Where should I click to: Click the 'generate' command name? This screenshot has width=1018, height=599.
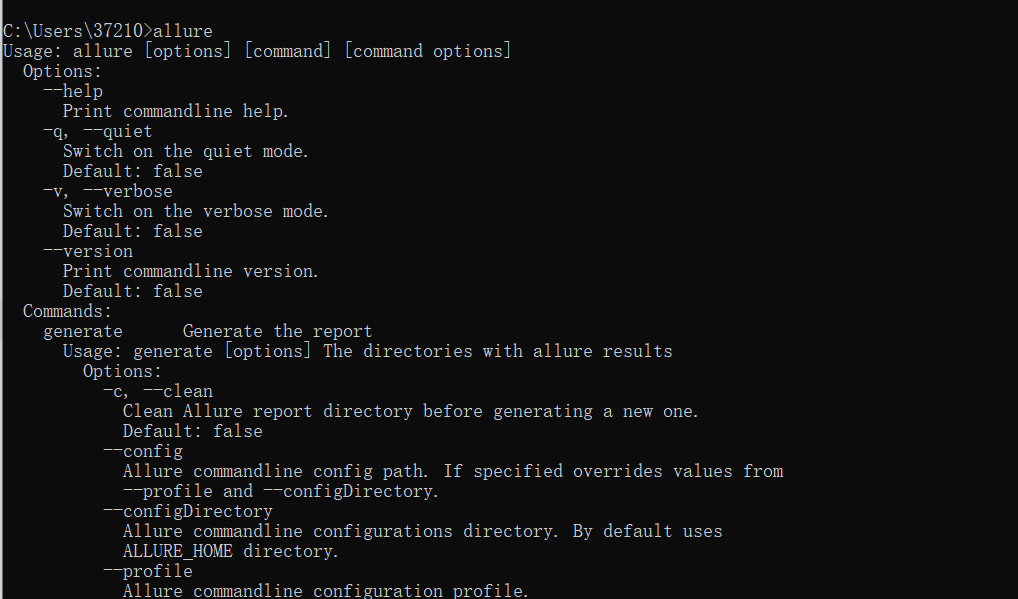(x=82, y=332)
